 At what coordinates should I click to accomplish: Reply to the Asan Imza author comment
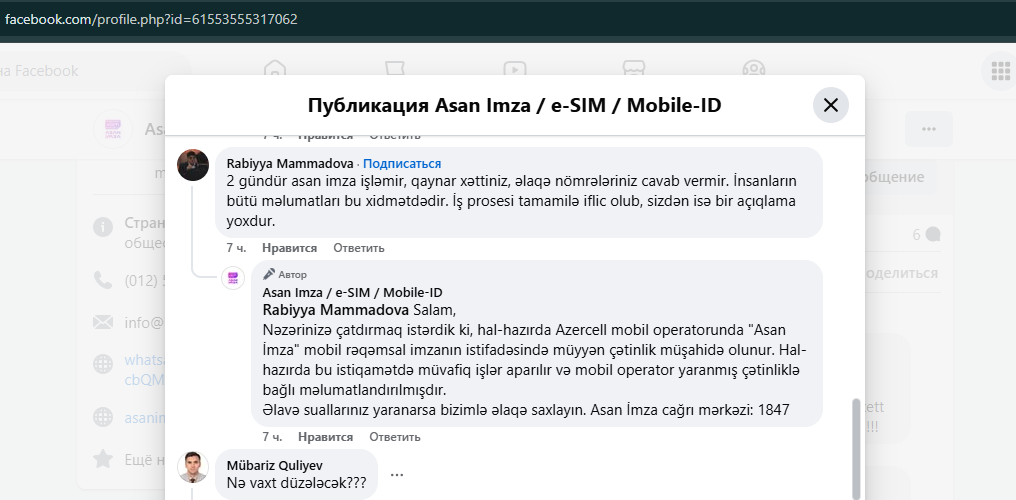click(394, 437)
